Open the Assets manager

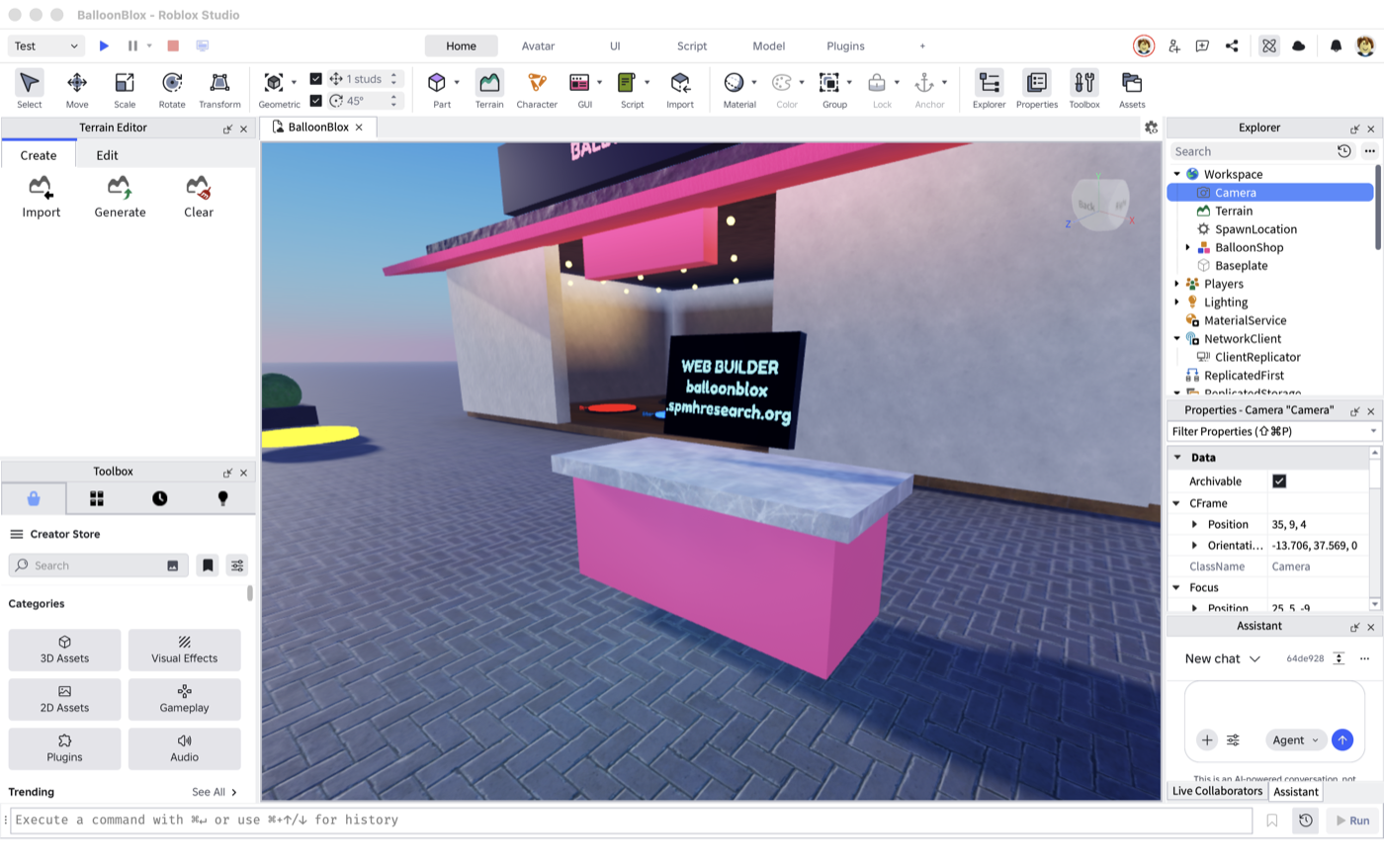tap(1132, 89)
